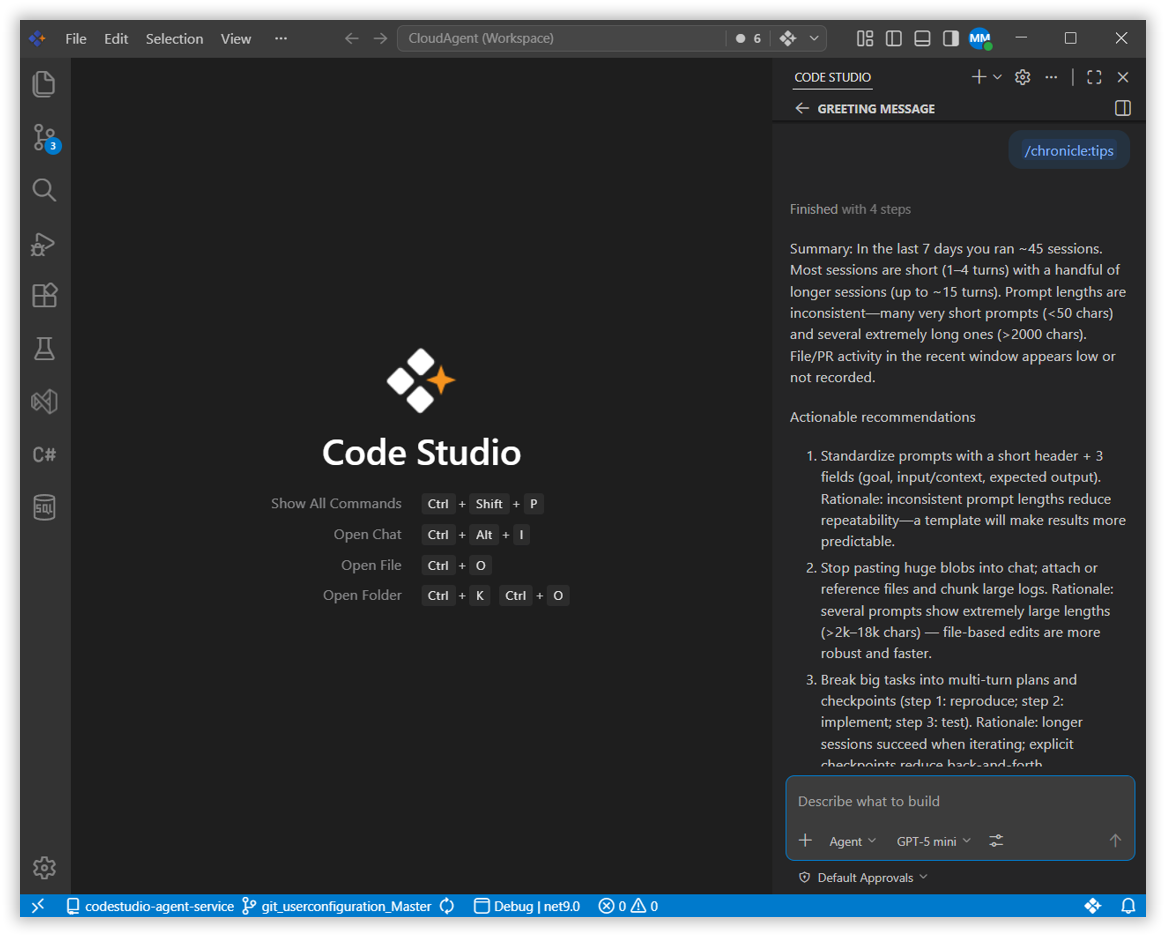Toggle the side panel icon beside Greeting Message
This screenshot has height=937, width=1166.
1123,109
